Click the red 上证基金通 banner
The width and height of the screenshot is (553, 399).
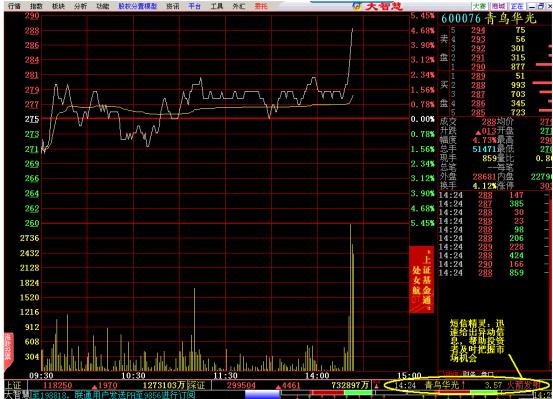pyautogui.click(x=421, y=279)
